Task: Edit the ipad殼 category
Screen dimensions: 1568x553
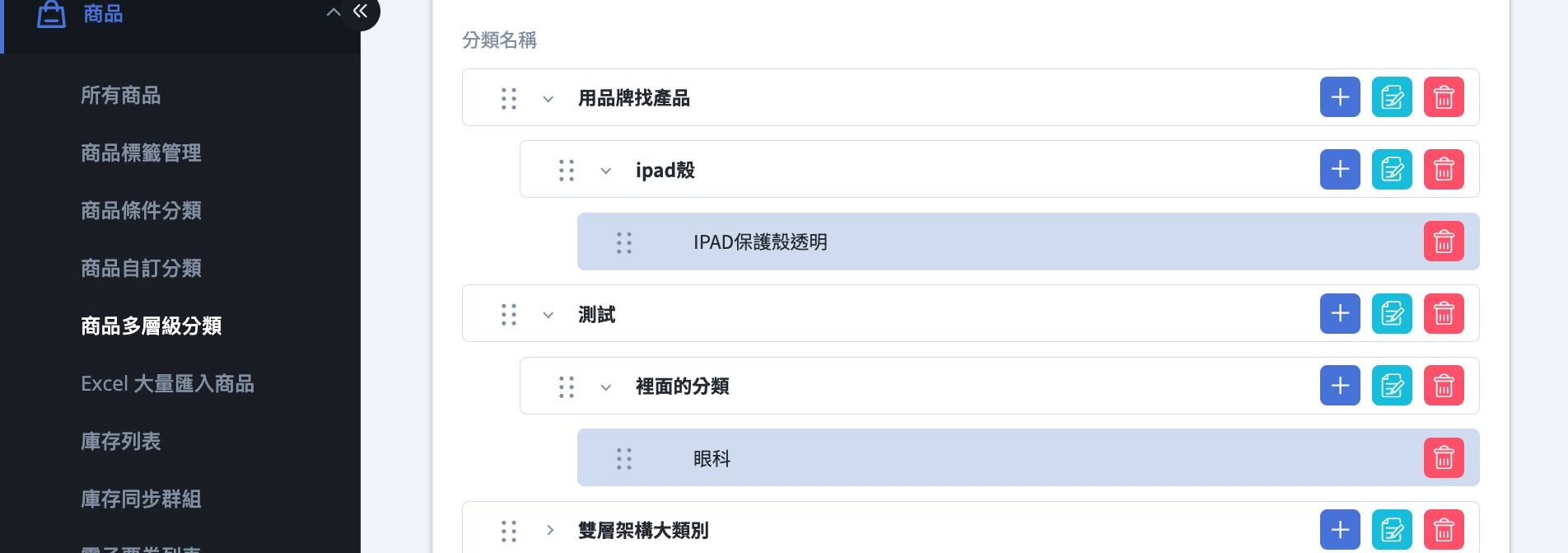Action: click(1392, 170)
